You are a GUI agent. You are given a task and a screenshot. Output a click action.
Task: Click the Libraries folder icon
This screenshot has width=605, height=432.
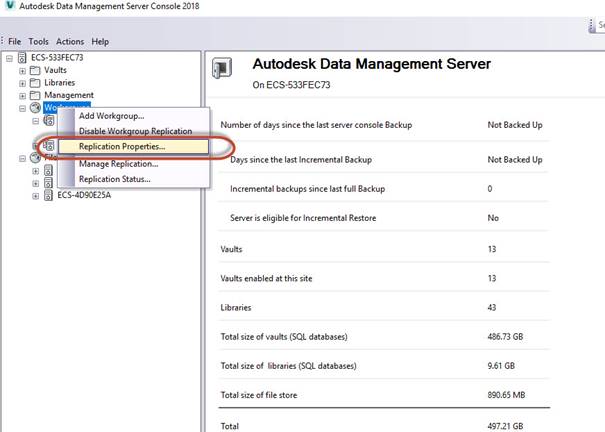pyautogui.click(x=35, y=83)
